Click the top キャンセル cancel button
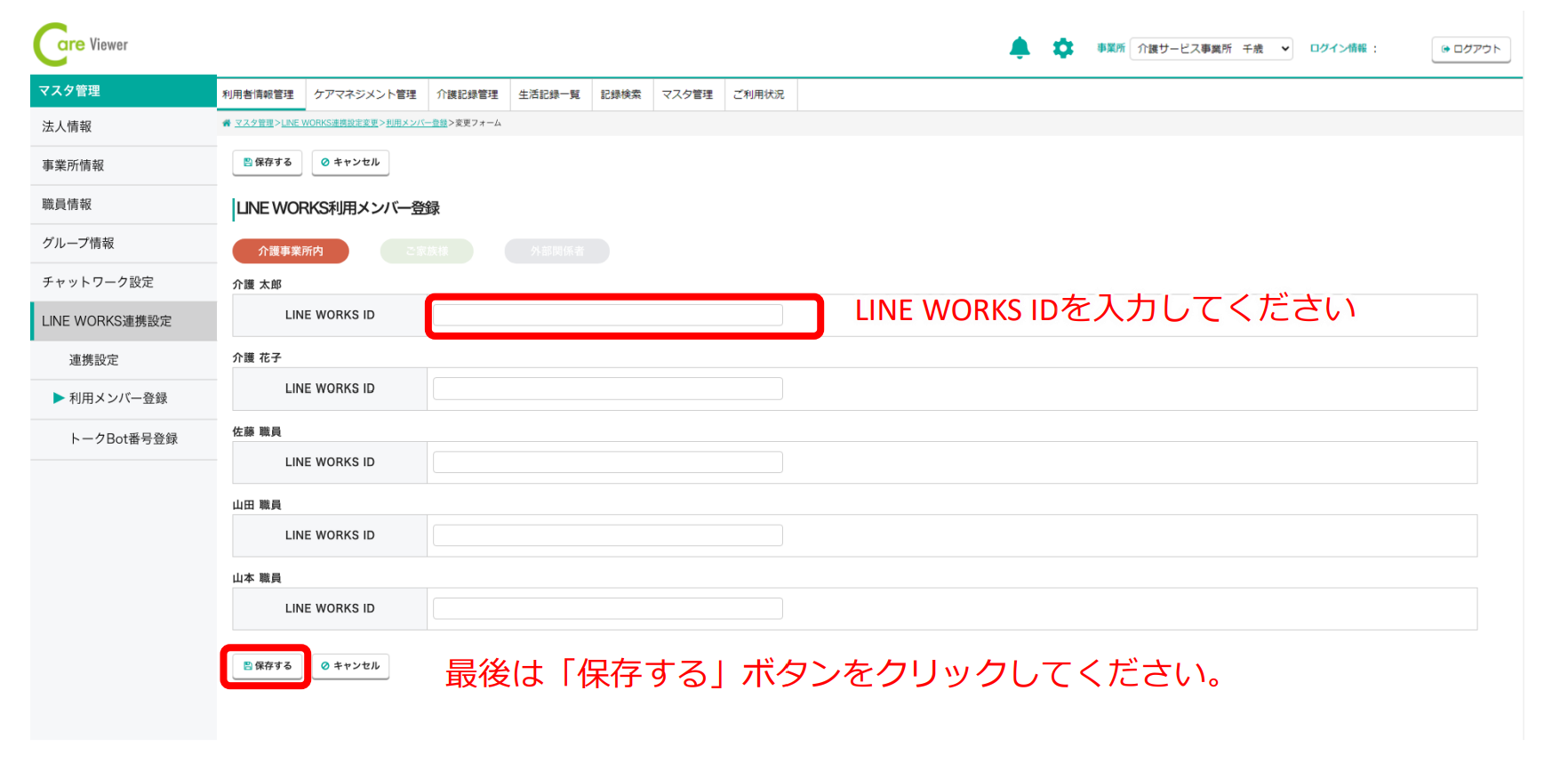The width and height of the screenshot is (1568, 779). point(350,163)
